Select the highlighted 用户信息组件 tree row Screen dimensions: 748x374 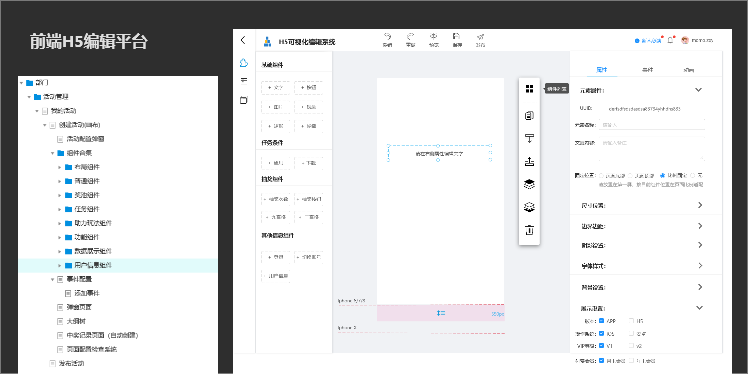(x=118, y=265)
